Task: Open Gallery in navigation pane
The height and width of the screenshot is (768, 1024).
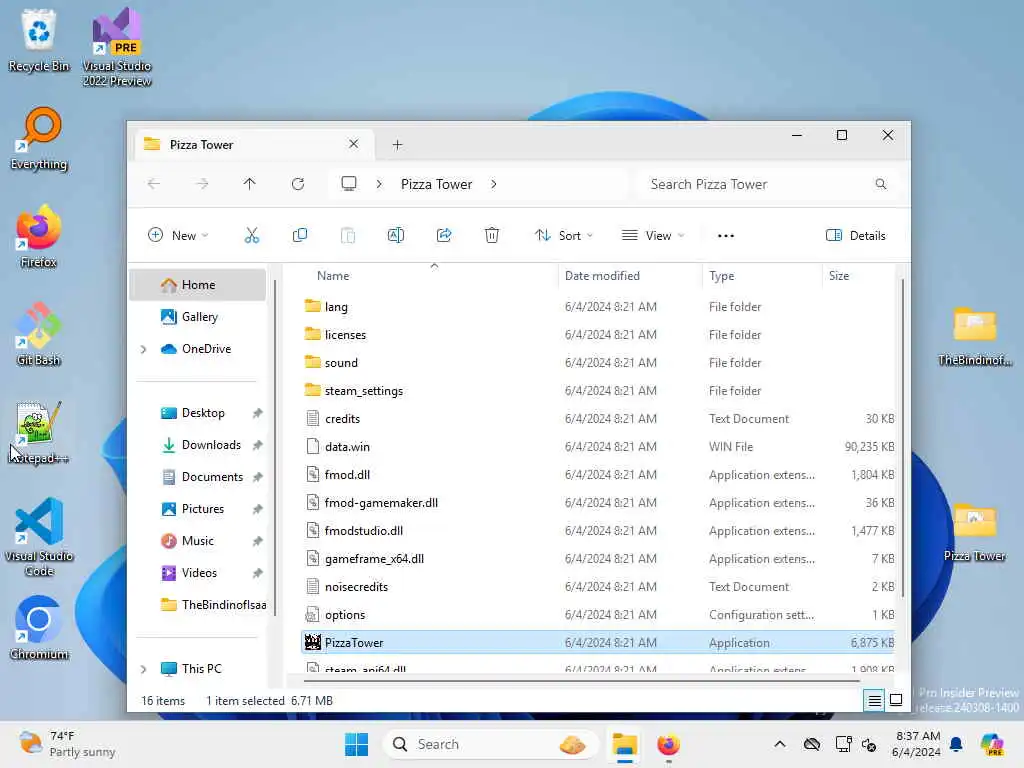Action: coord(198,317)
